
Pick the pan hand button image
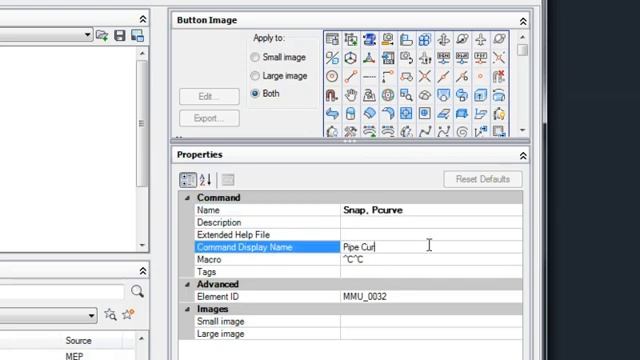pos(351,95)
